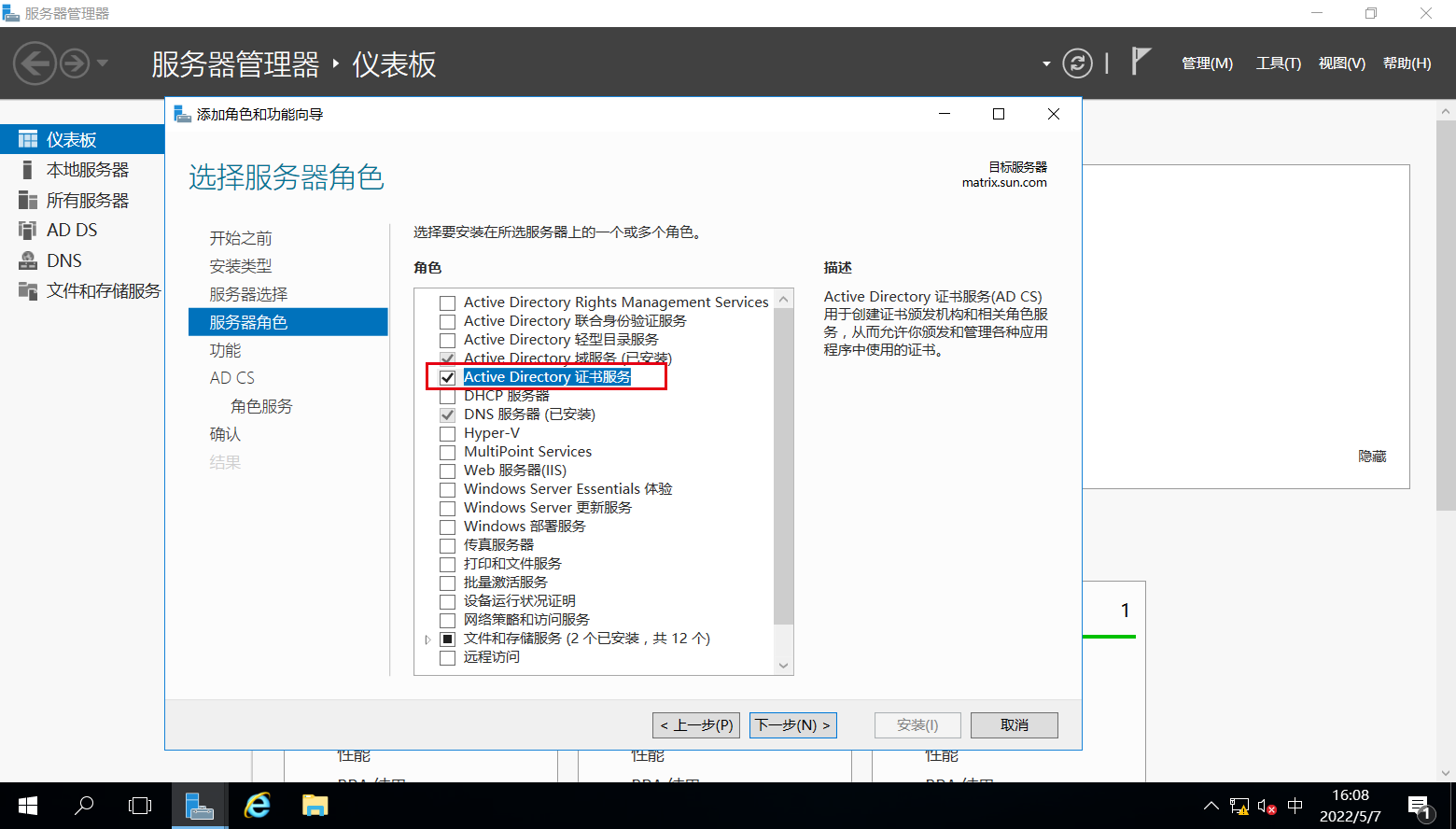Go to 确认 wizard step
Image resolution: width=1456 pixels, height=829 pixels.
pos(225,434)
